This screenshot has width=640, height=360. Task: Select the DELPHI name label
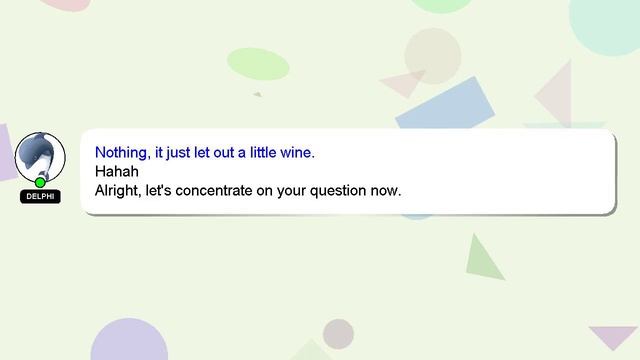point(40,196)
